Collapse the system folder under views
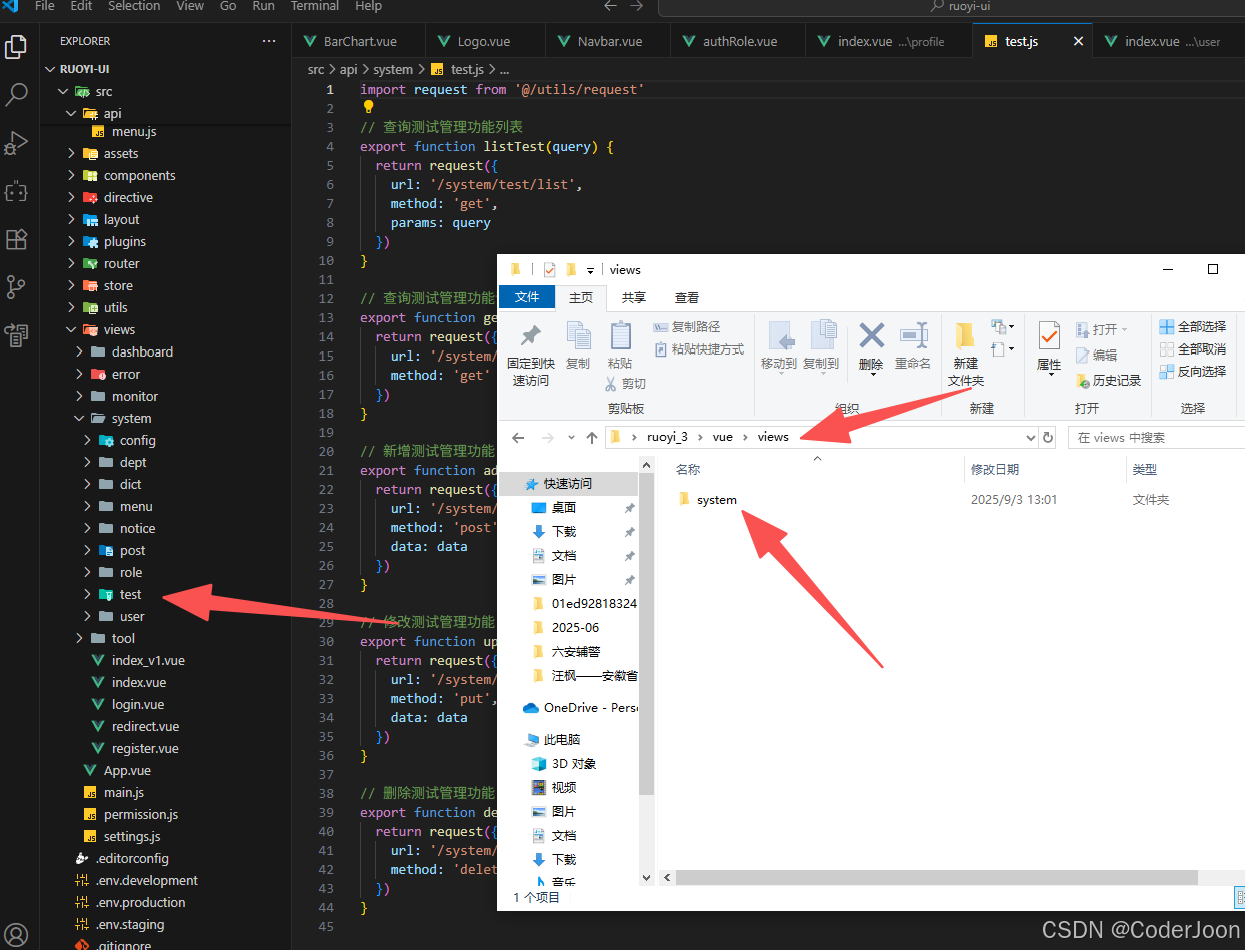The image size is (1245, 950). 80,419
